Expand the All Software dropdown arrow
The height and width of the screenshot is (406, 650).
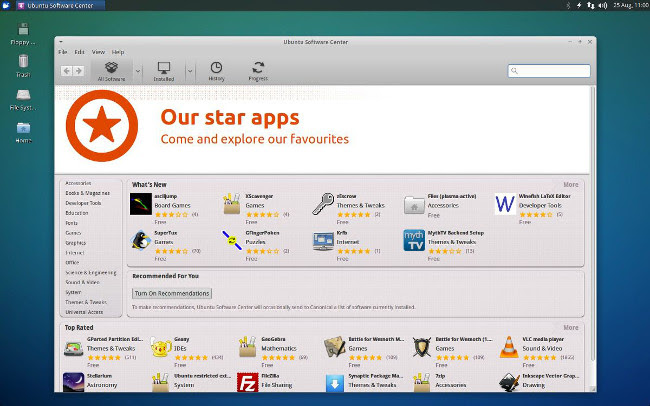(138, 71)
